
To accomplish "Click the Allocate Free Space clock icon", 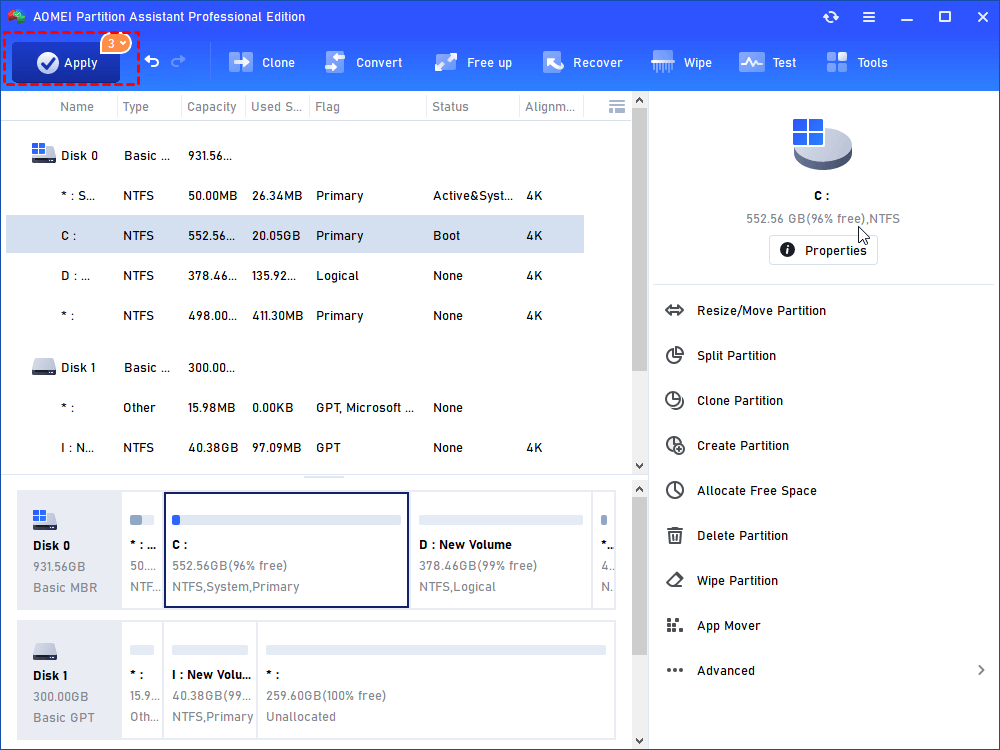I will pos(674,490).
